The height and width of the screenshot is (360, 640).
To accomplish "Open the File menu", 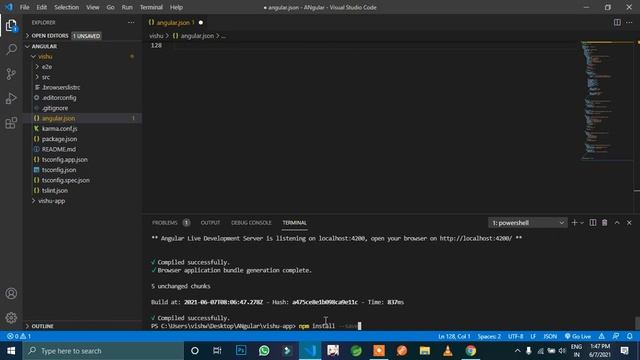I will point(24,7).
